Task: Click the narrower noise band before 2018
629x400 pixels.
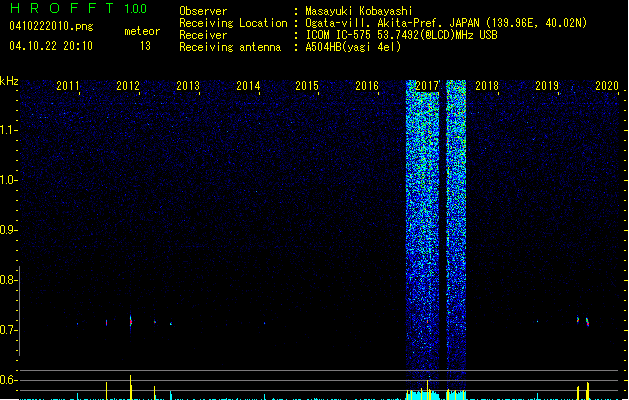Action: tap(456, 233)
